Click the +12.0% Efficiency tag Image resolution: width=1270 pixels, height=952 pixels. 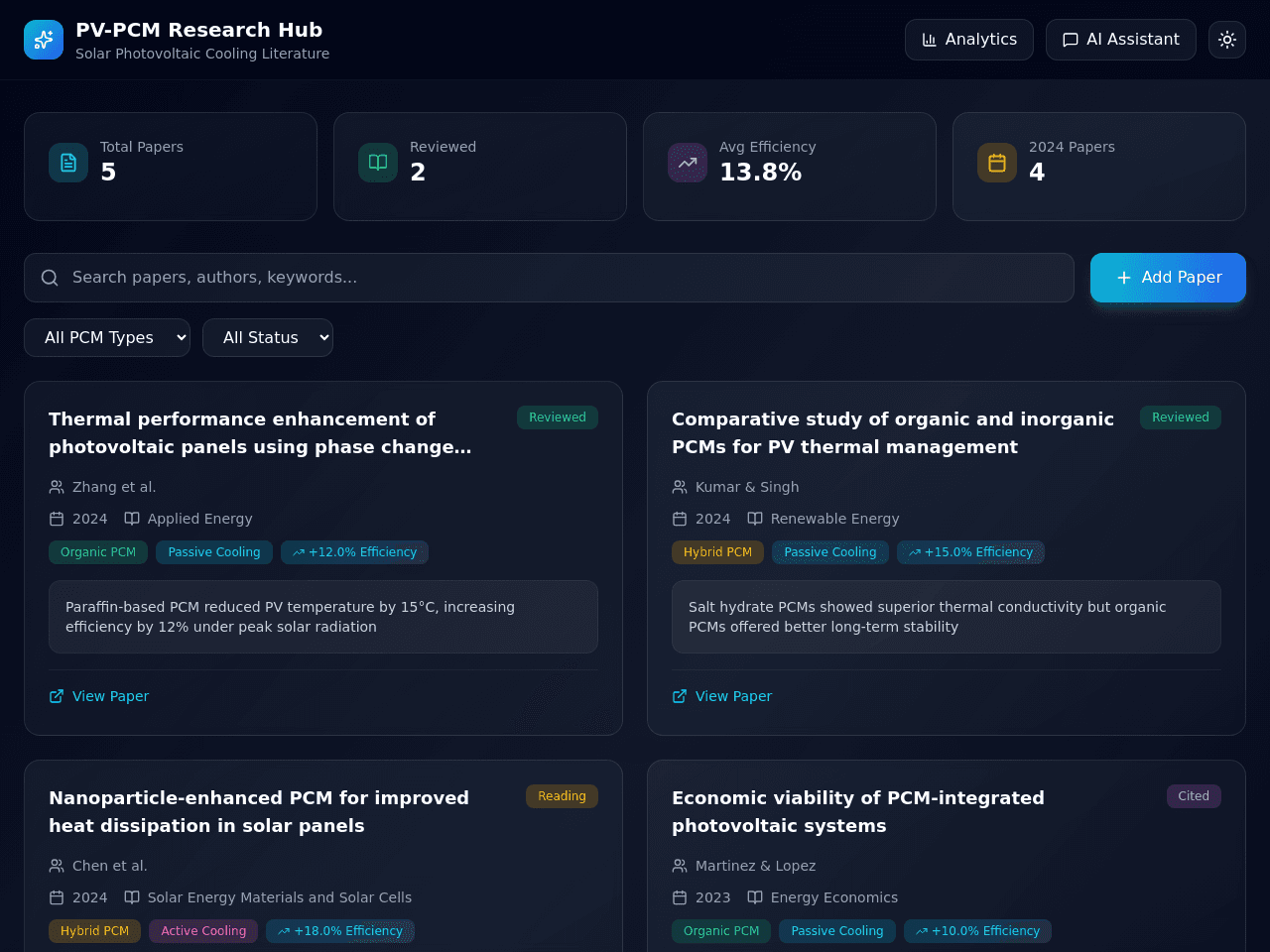click(354, 552)
